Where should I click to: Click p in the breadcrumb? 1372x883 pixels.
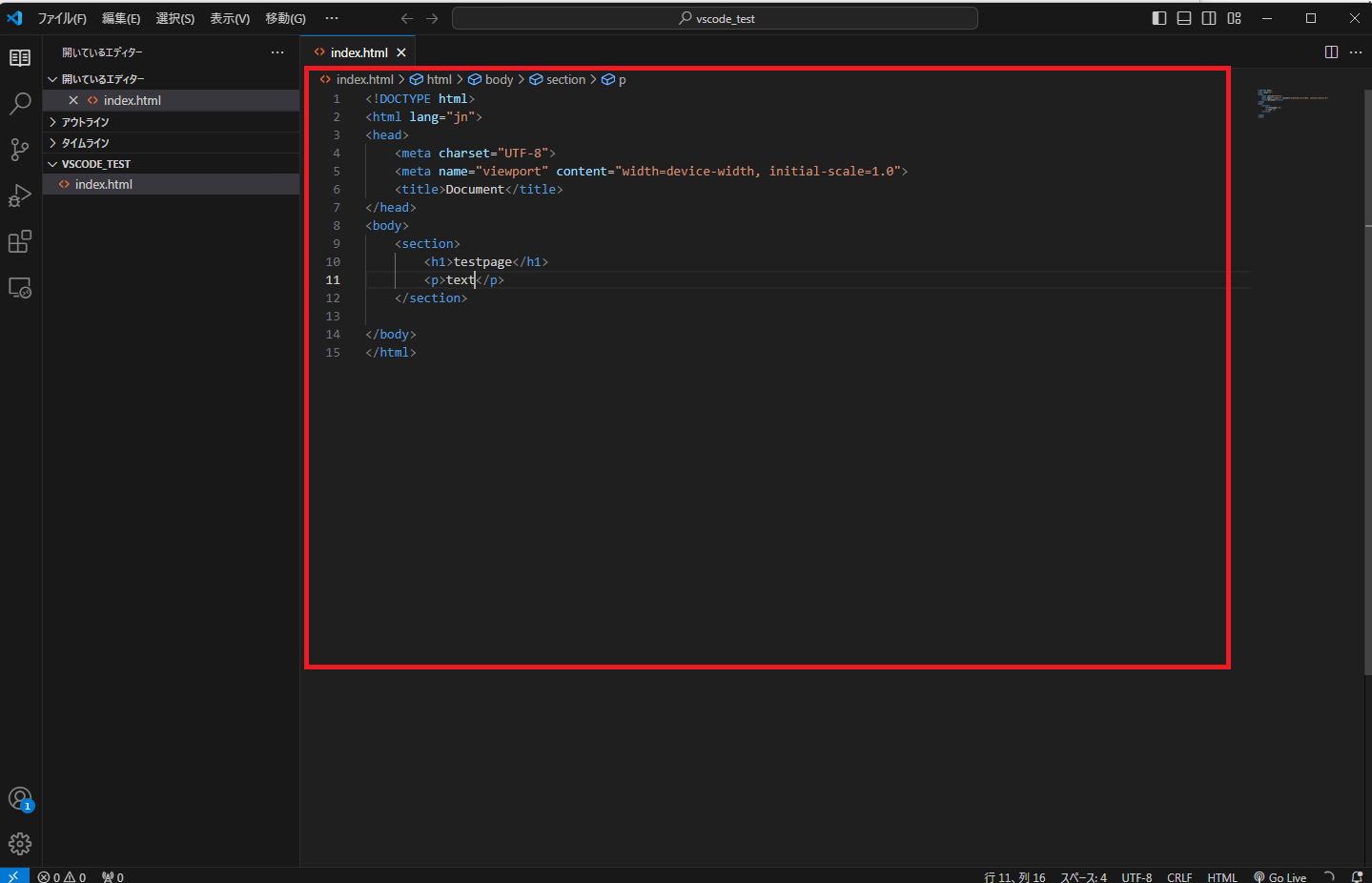click(614, 79)
